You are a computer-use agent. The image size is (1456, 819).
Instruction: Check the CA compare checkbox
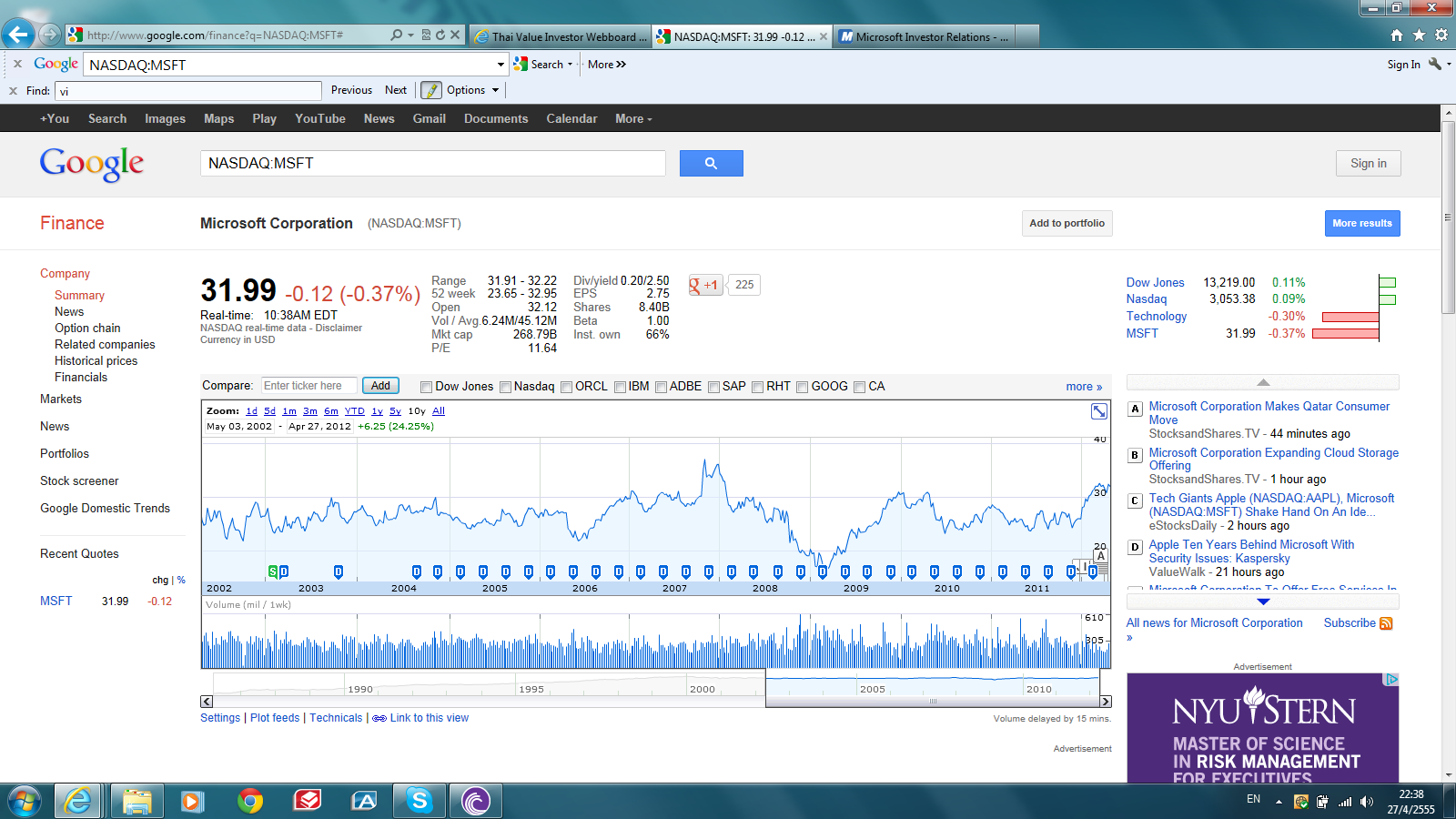(x=859, y=387)
